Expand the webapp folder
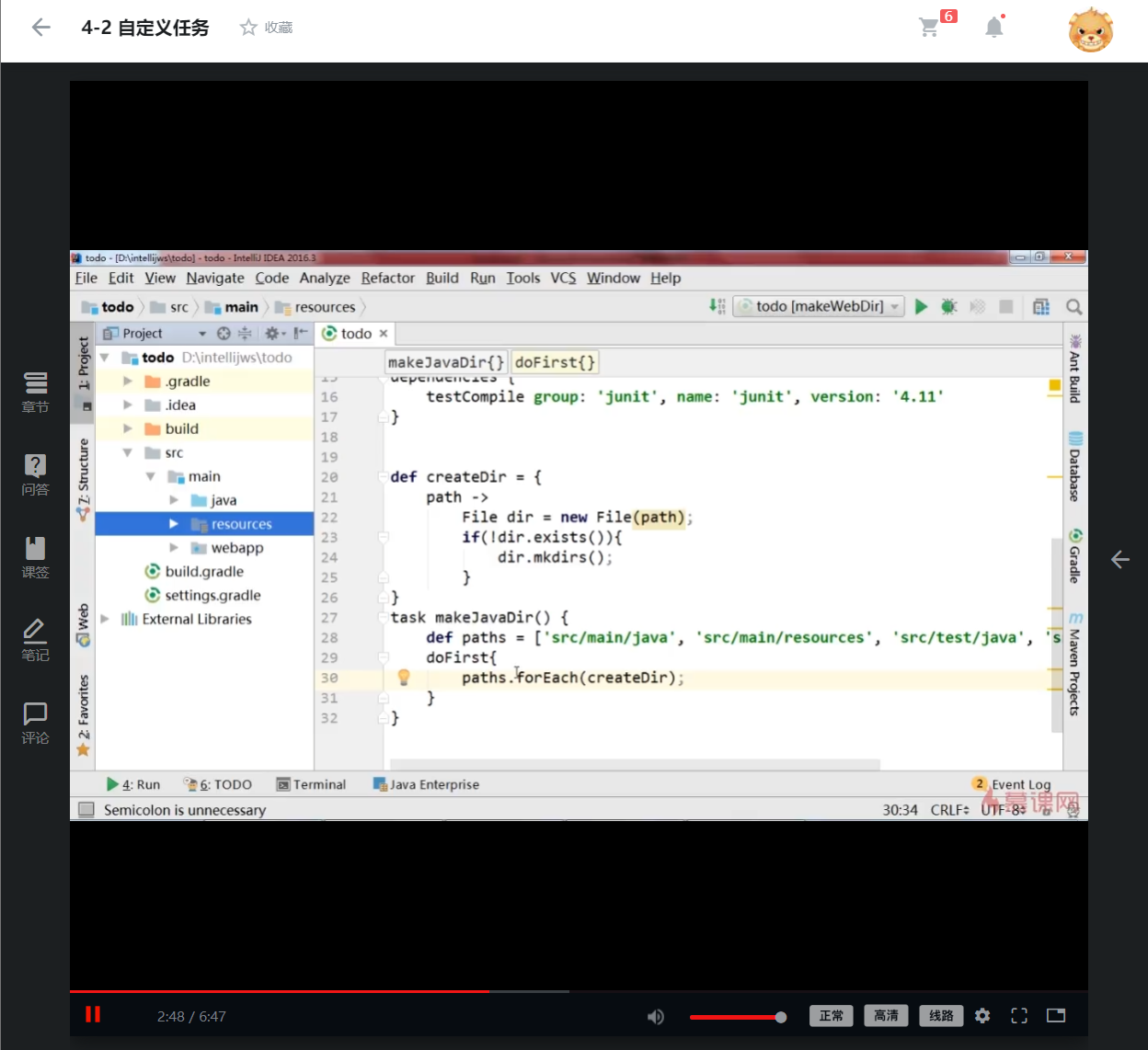Viewport: 1148px width, 1050px height. click(x=174, y=548)
